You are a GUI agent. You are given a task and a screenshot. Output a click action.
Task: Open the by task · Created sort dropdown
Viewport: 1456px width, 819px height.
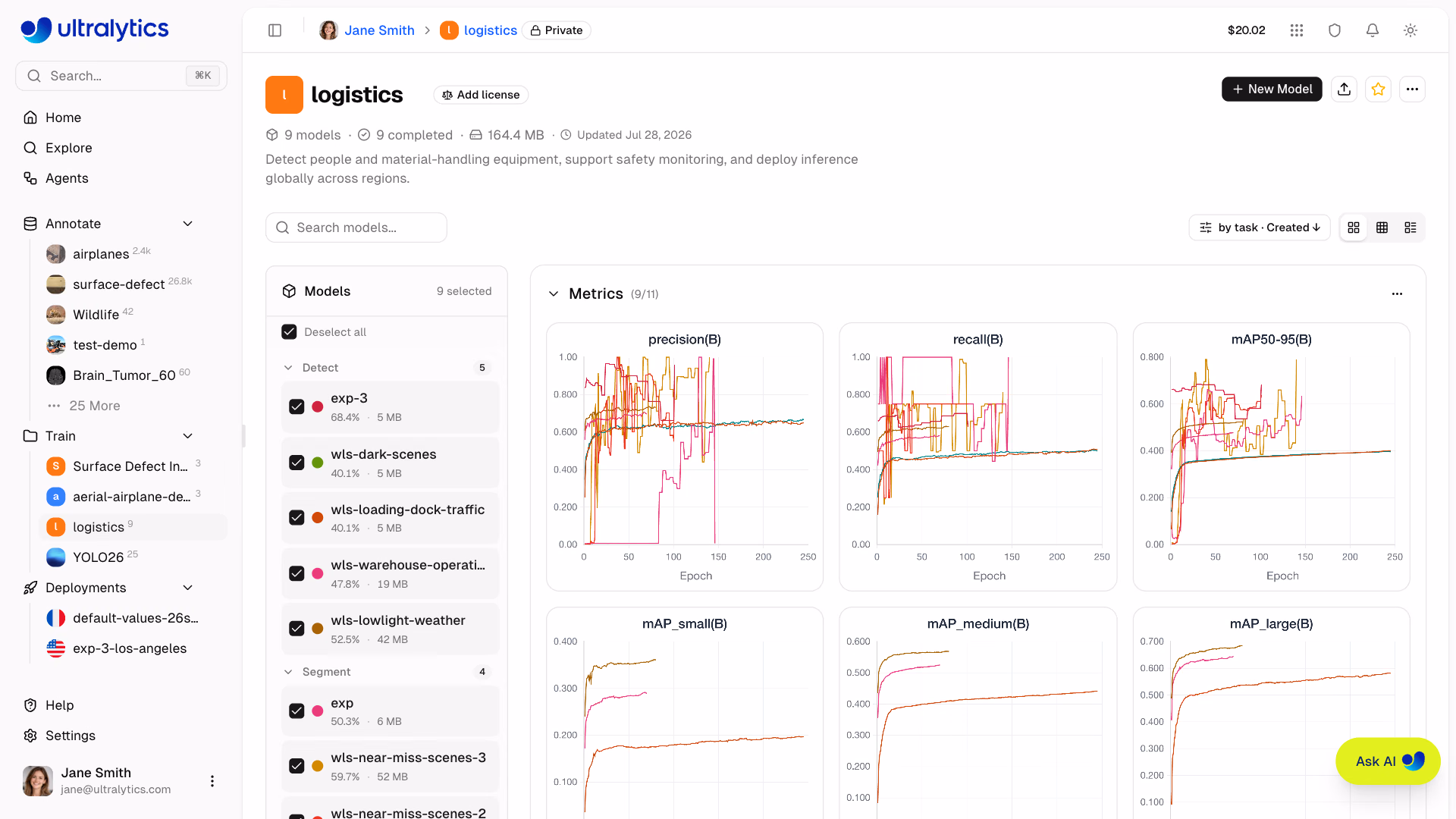pos(1260,227)
